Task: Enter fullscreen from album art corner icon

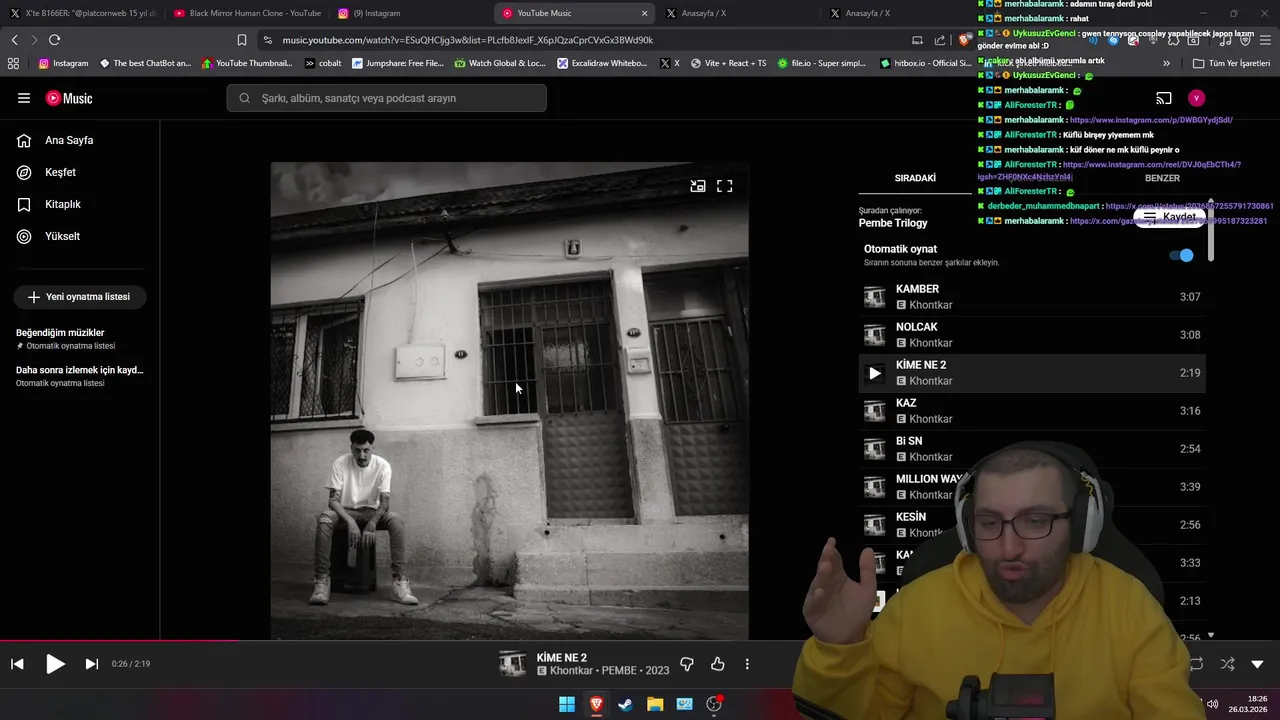Action: tap(725, 186)
